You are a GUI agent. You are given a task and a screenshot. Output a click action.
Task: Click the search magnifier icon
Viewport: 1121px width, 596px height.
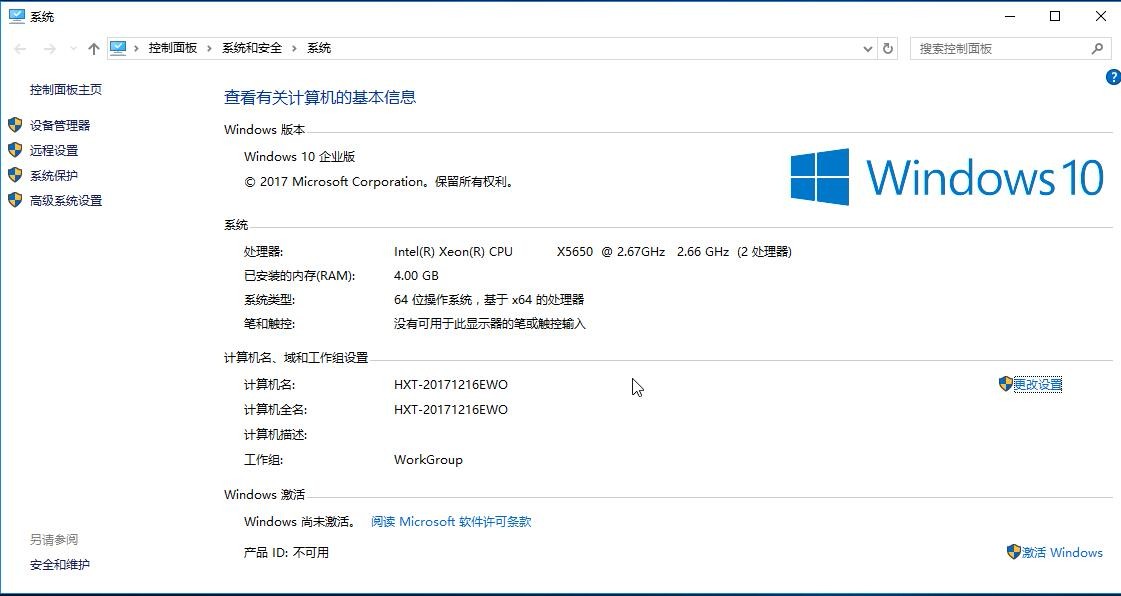click(1097, 48)
